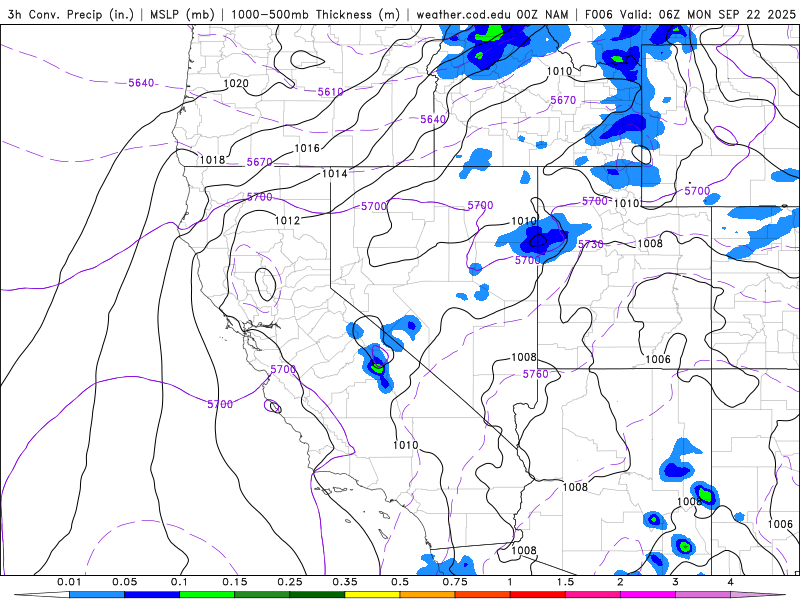
Task: Click the "1000-500mb Thickness (m)" title text
Action: (x=315, y=14)
